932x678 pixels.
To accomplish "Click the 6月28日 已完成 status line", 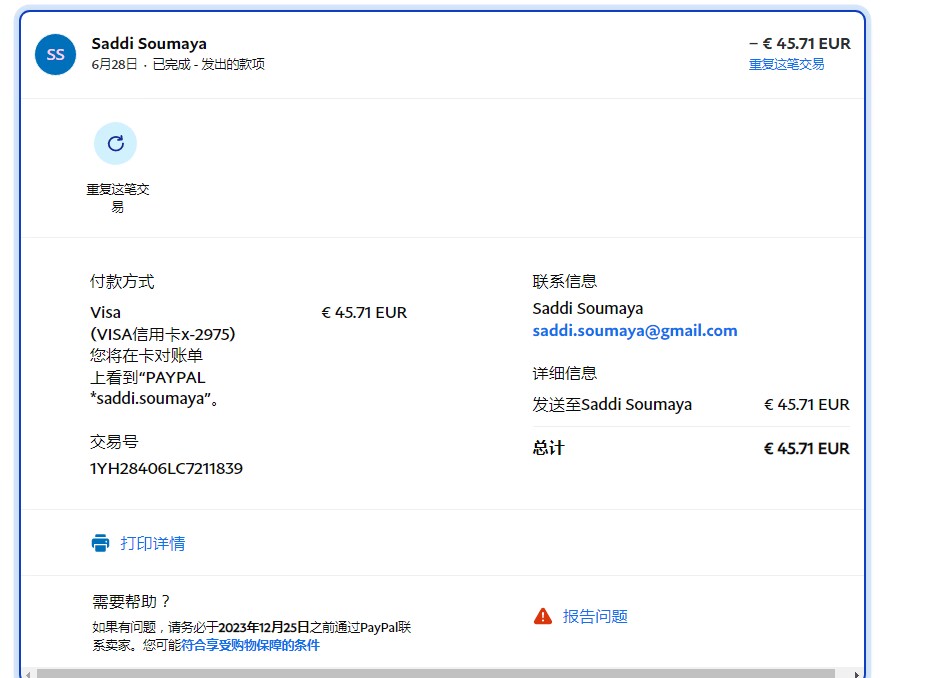I will (x=178, y=64).
